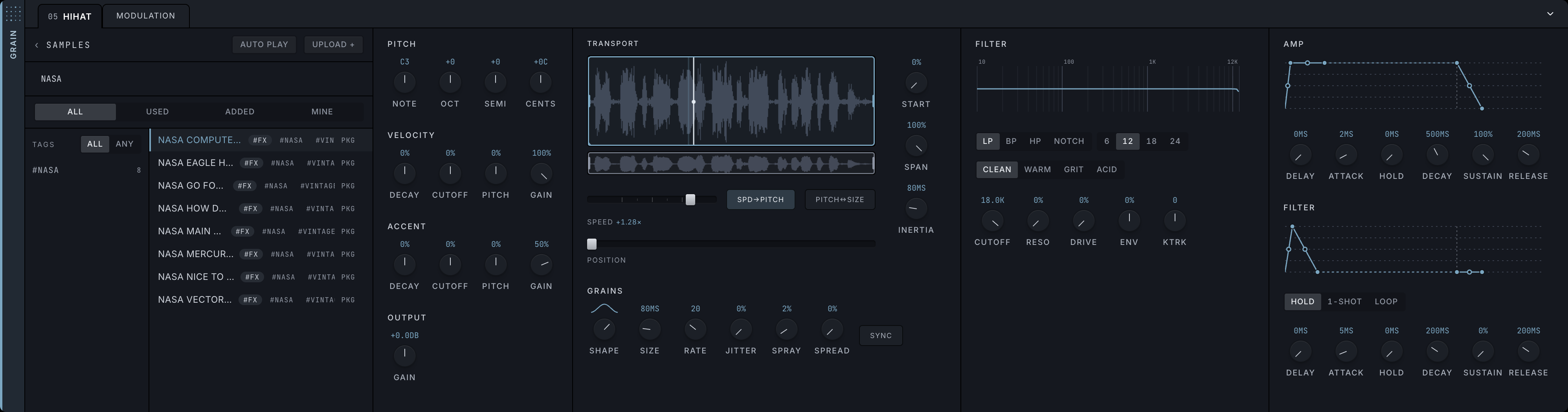Click the Velocity Gain knob
The width and height of the screenshot is (1568, 412).
coord(541,173)
